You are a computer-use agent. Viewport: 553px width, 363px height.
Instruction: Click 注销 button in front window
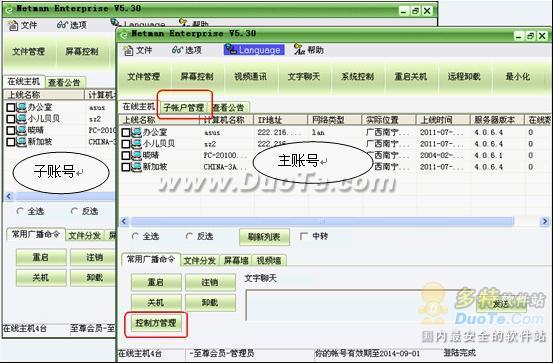point(210,282)
